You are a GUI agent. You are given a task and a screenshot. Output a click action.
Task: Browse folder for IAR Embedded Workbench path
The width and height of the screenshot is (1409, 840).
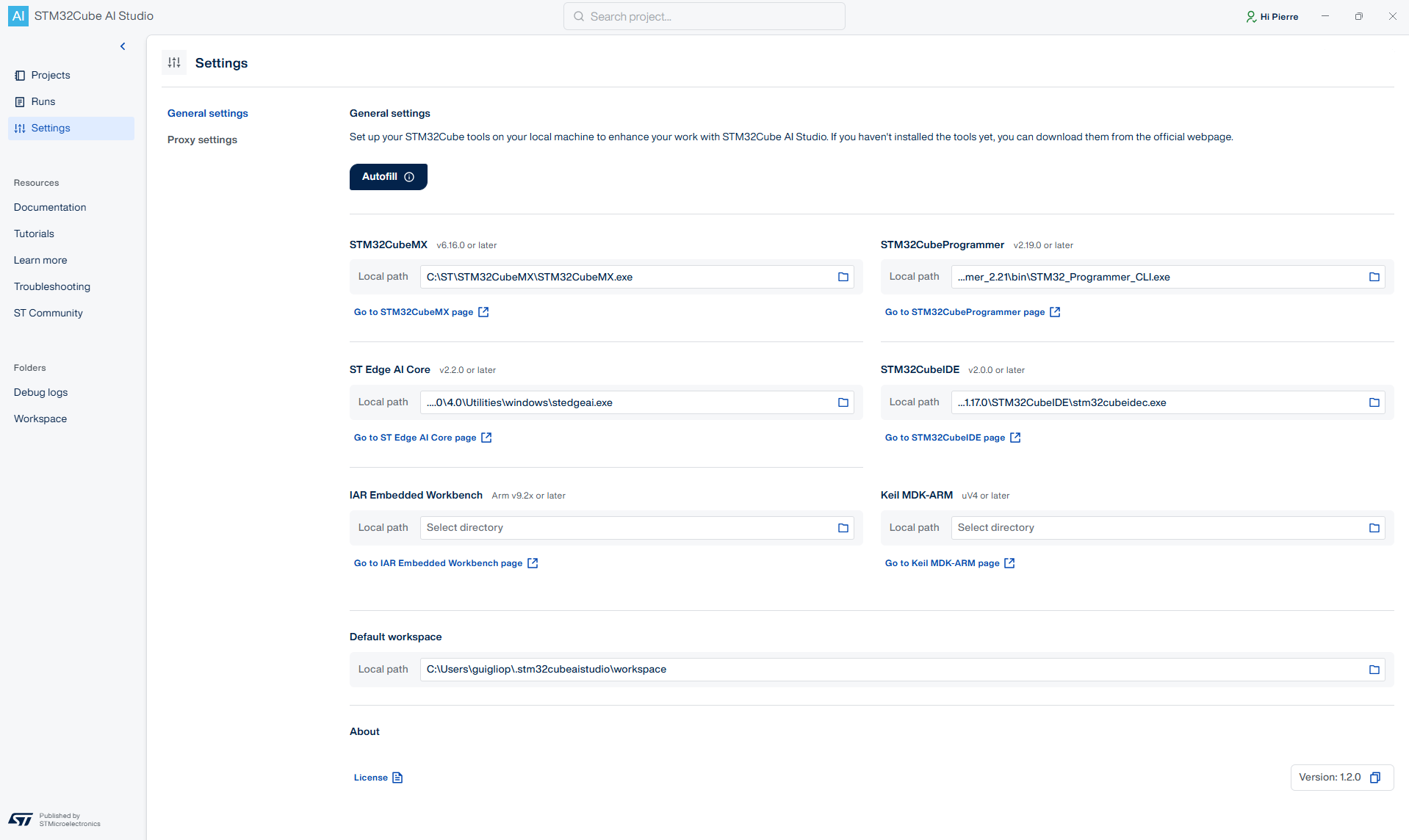tap(843, 528)
